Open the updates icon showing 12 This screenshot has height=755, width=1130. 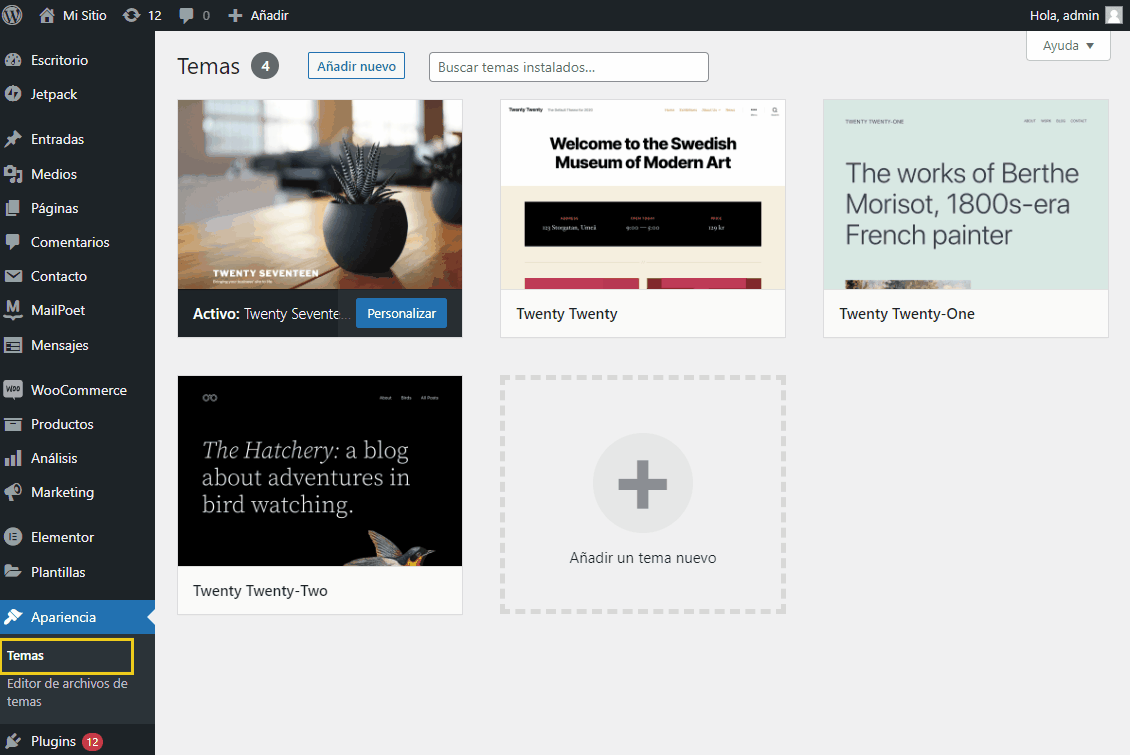[x=131, y=15]
